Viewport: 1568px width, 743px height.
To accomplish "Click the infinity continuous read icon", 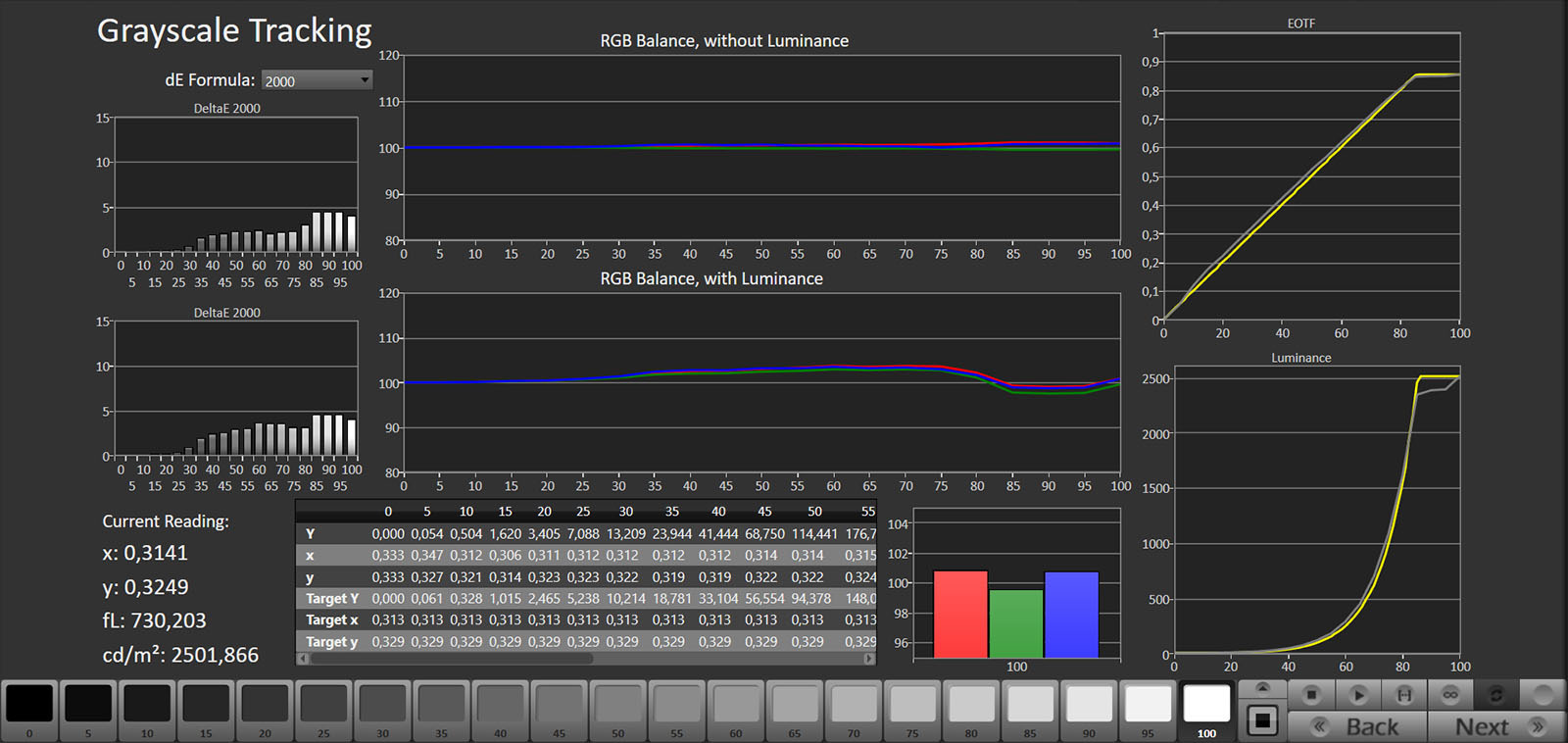I will point(1450,695).
